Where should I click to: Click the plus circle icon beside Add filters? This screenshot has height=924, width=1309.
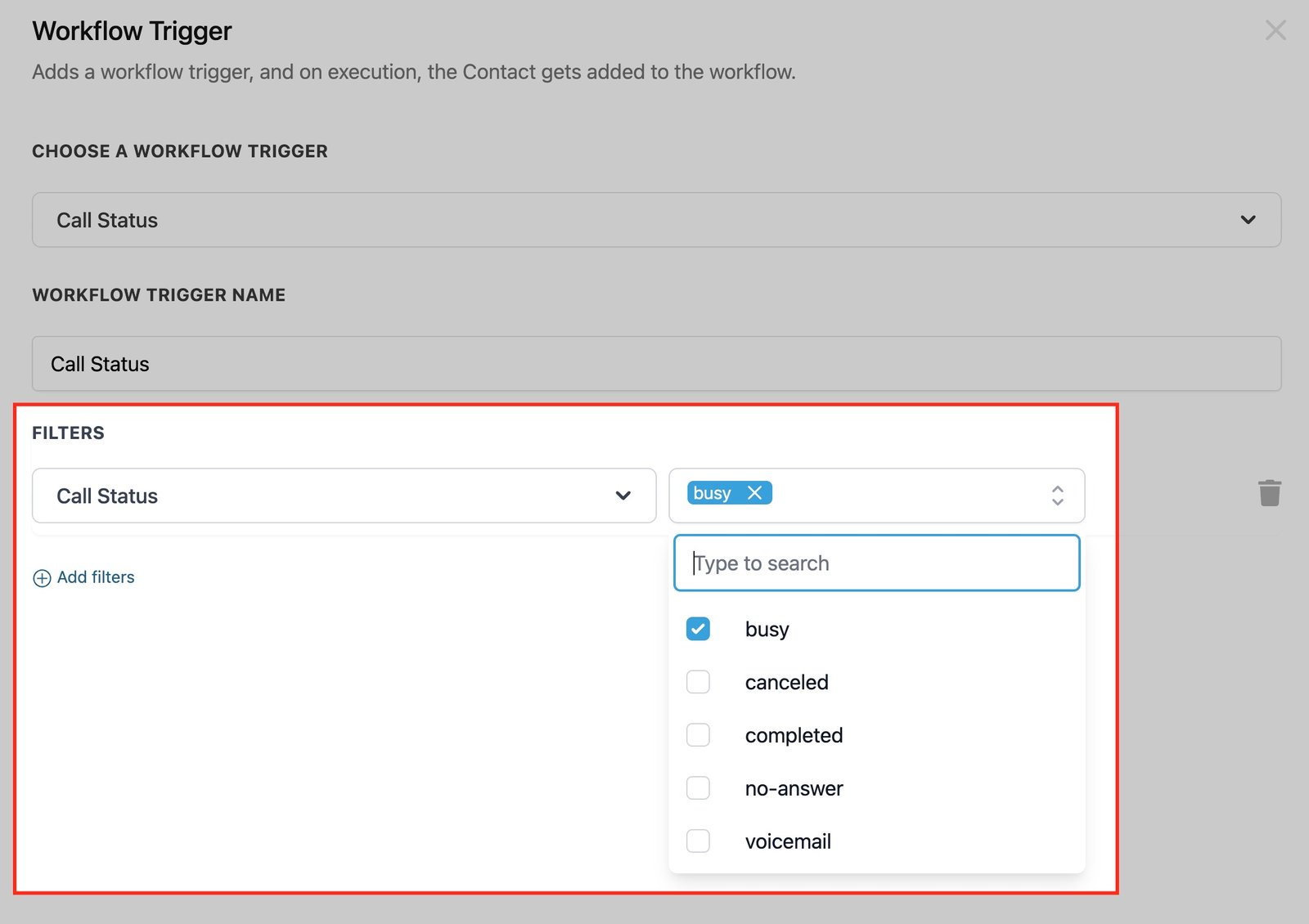(x=42, y=578)
